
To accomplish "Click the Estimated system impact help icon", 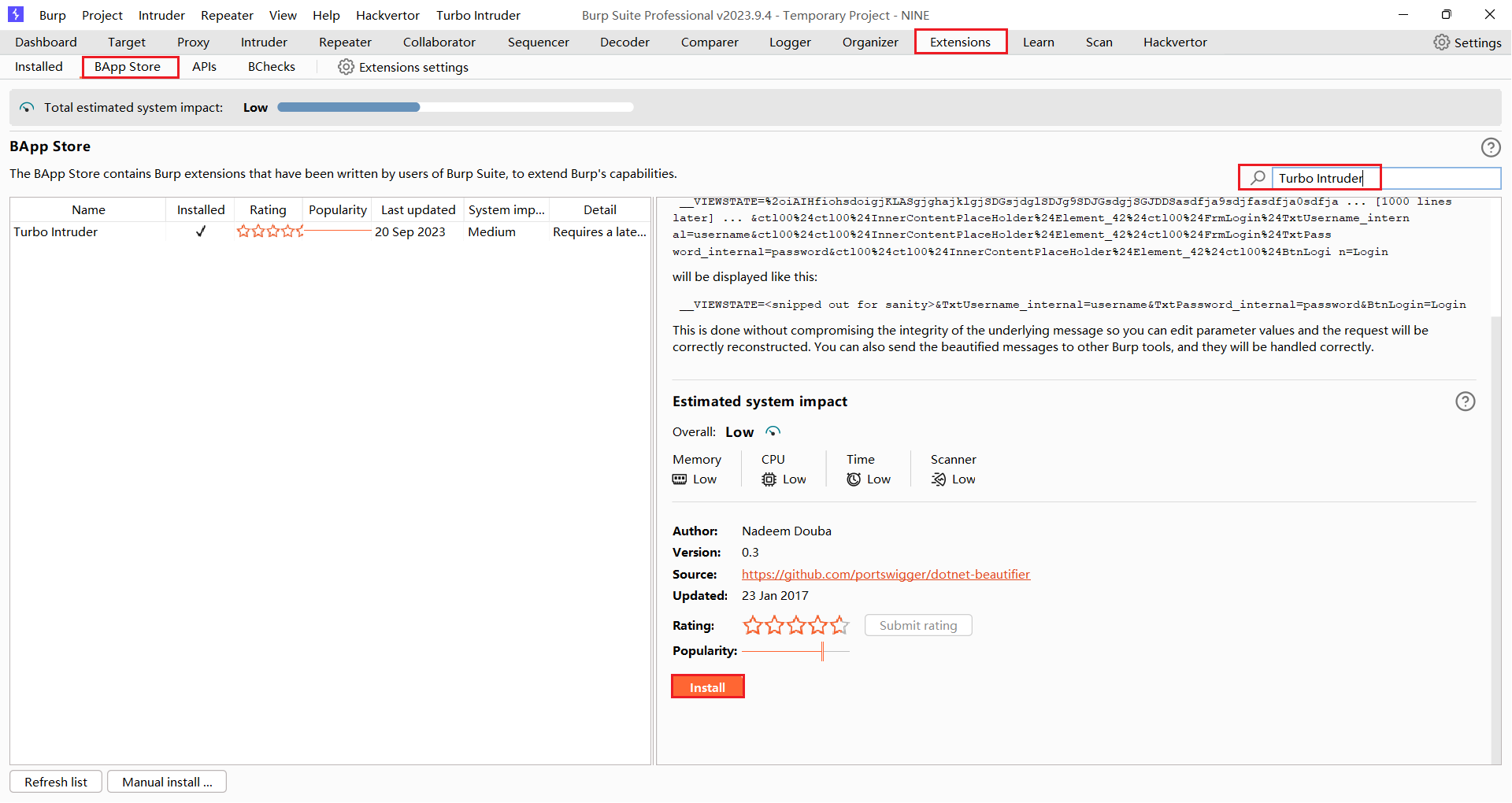I will [x=1465, y=401].
